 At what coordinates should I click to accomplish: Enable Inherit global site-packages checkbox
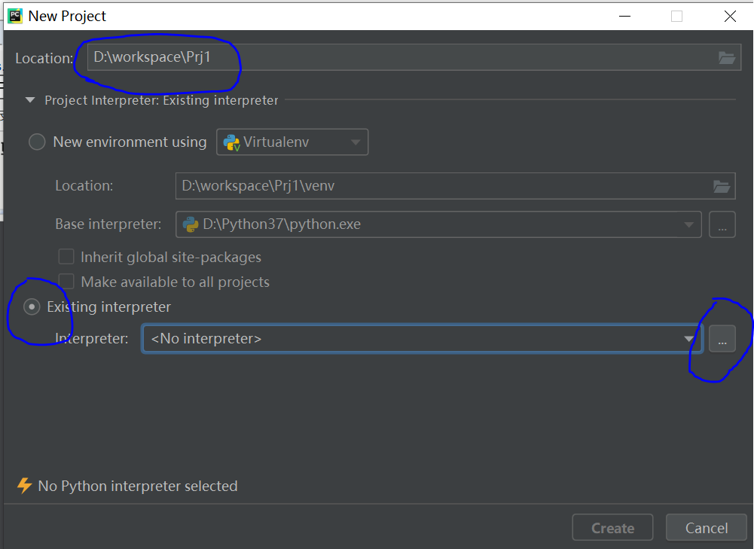[x=66, y=257]
